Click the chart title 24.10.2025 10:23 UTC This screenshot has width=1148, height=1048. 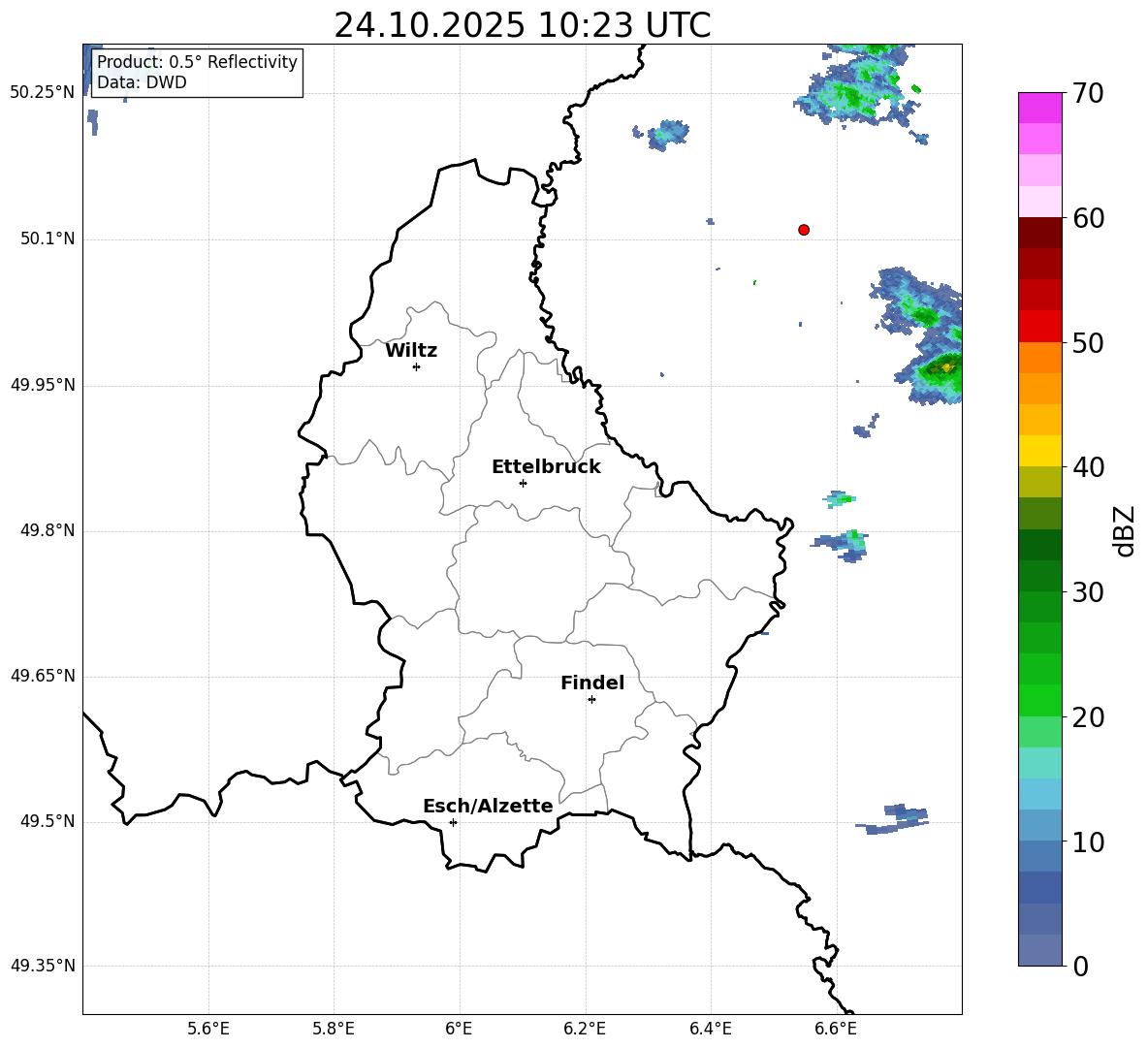[x=522, y=25]
